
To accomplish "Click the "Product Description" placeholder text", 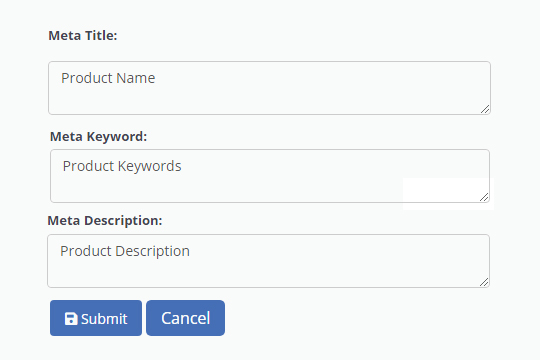I will click(x=125, y=251).
